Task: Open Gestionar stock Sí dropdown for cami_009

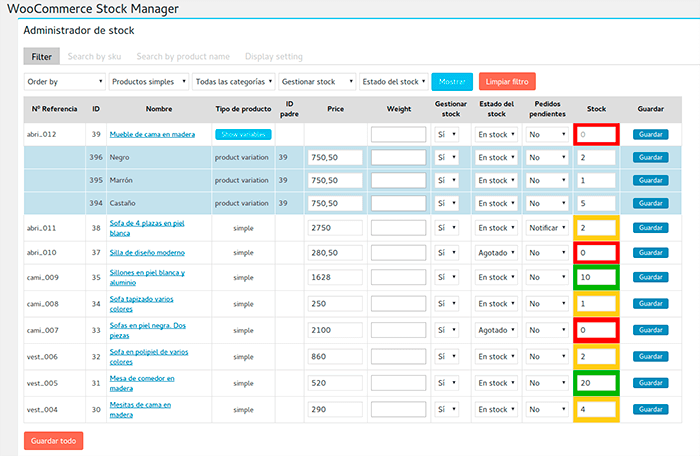Action: point(446,277)
